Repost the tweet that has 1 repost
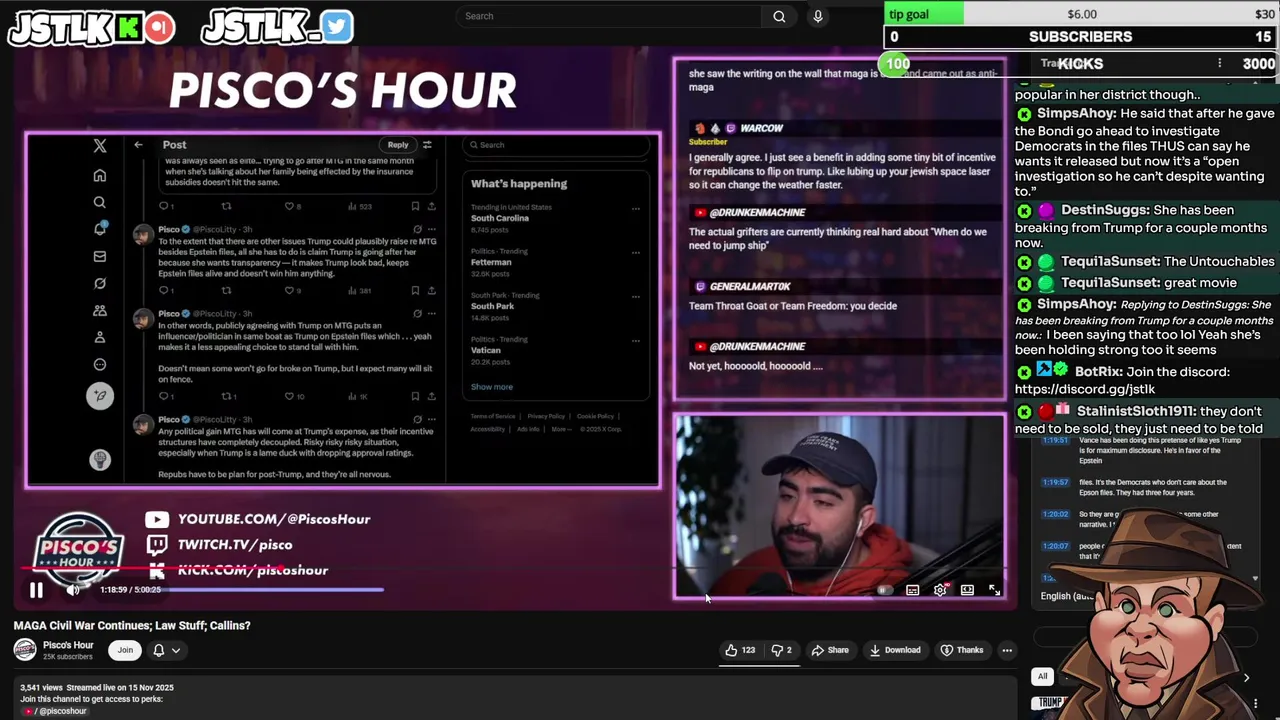 (x=229, y=396)
